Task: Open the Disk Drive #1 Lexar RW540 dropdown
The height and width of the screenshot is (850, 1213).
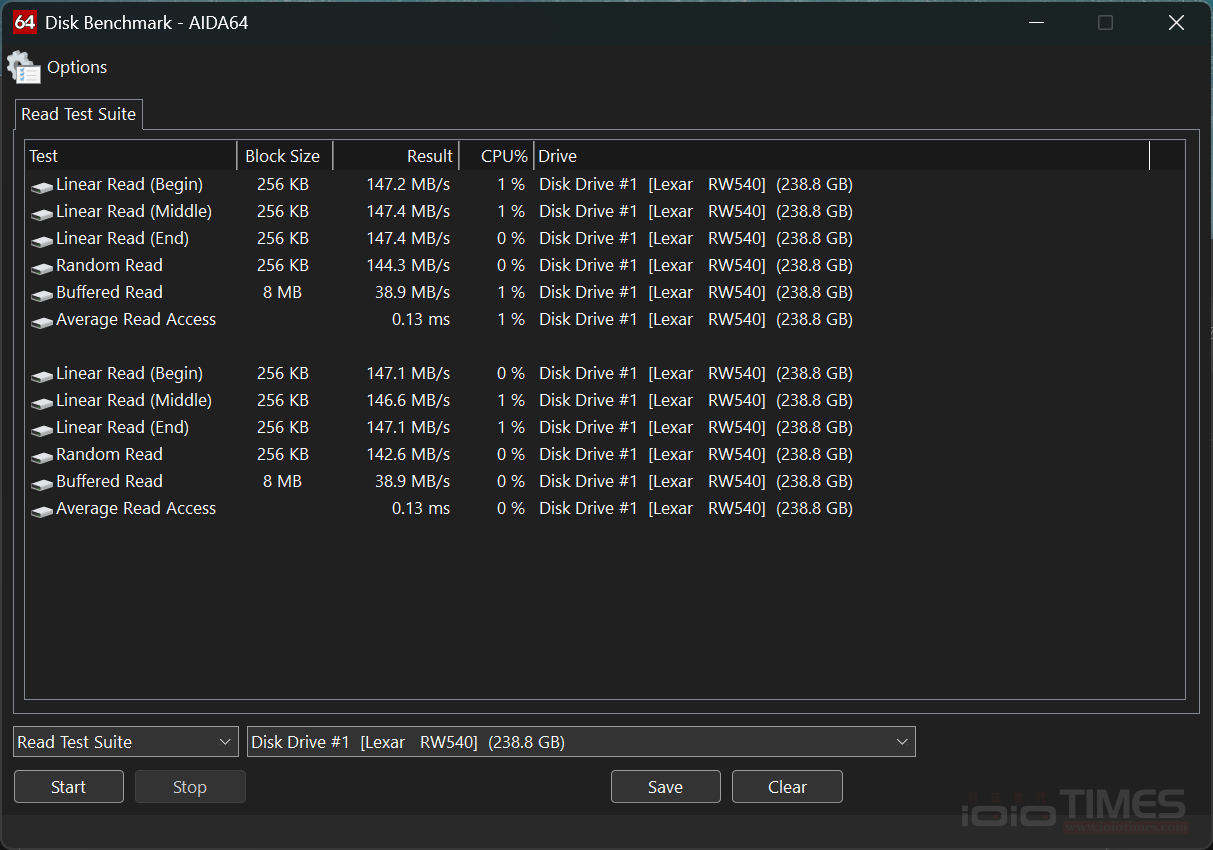Action: 581,742
